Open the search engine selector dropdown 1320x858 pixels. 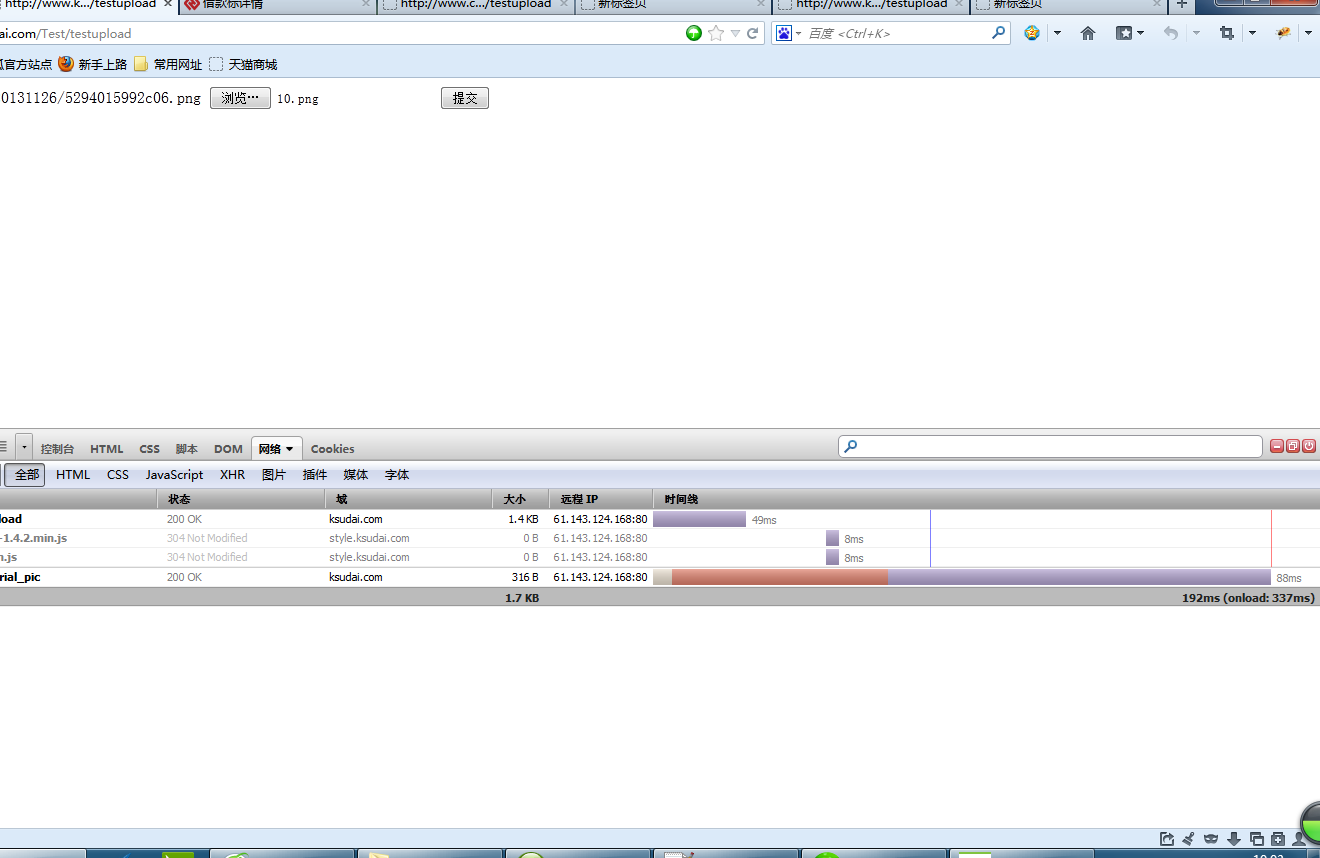pos(798,34)
